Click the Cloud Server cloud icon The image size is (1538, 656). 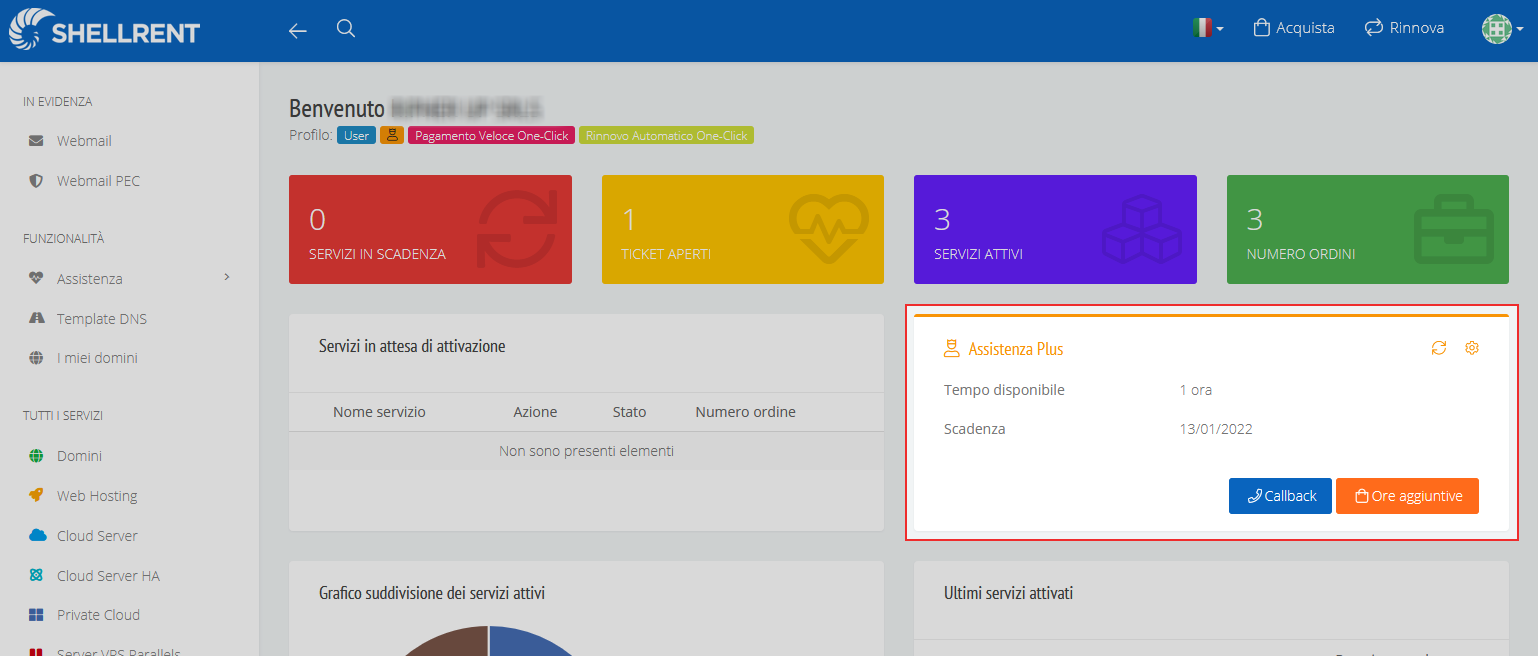(37, 535)
